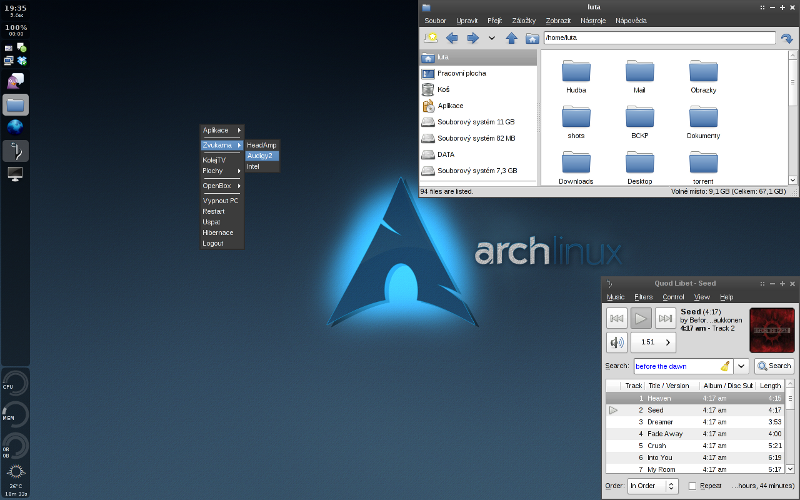Open the shots folder
800x500 pixels.
coord(576,122)
